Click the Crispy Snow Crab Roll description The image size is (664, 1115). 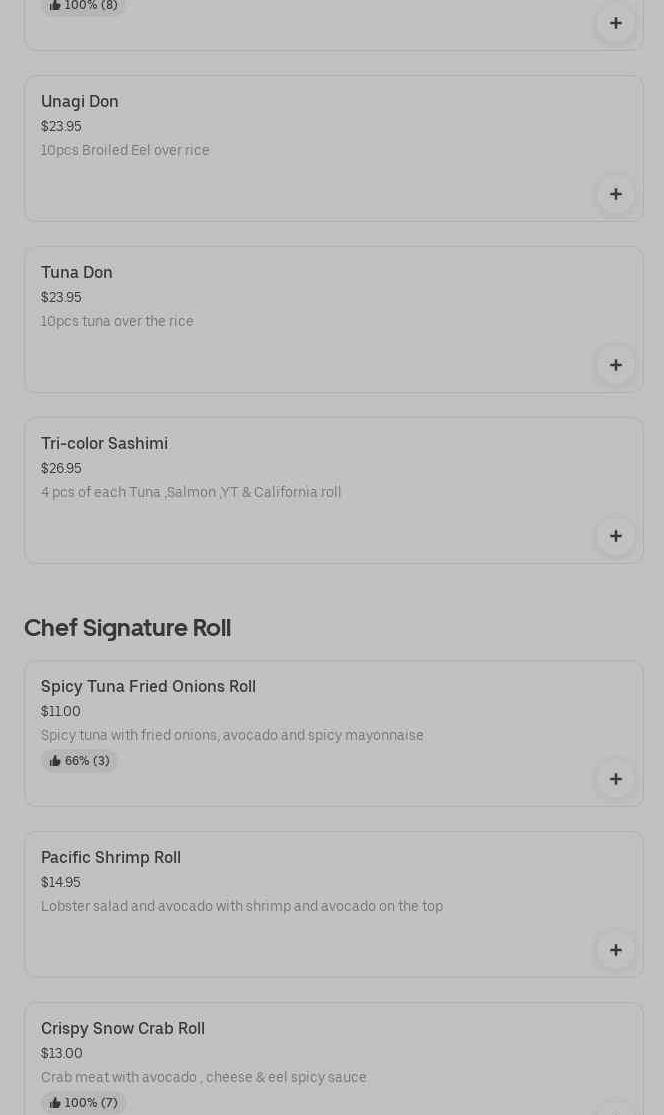(204, 1077)
